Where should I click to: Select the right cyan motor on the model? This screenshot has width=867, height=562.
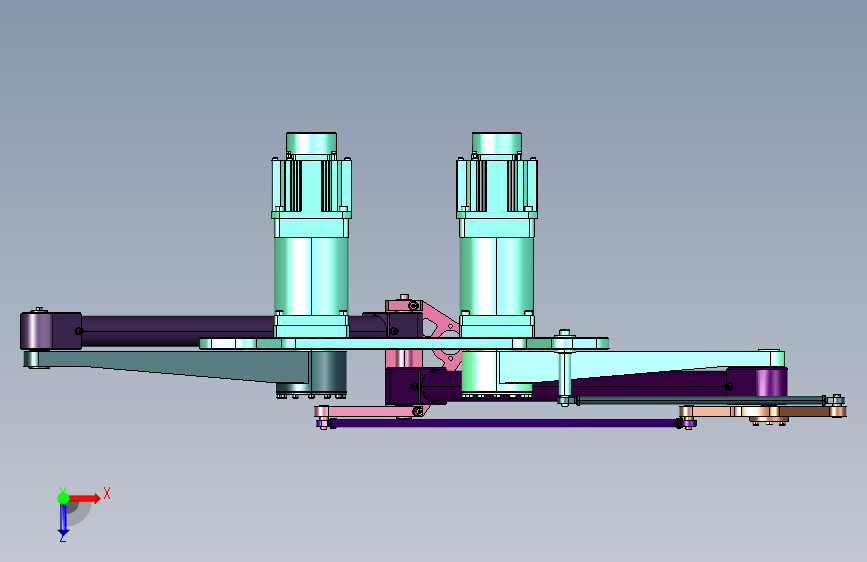pos(497,235)
